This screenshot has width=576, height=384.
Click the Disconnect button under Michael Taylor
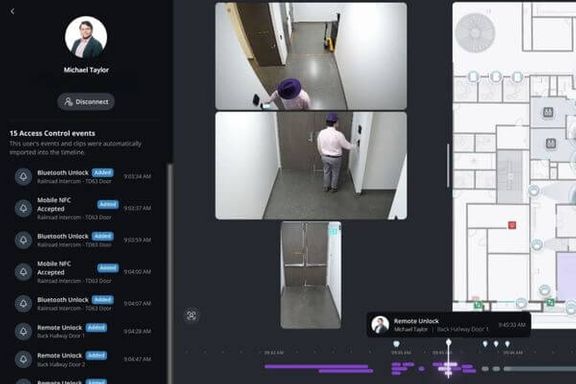(x=86, y=102)
